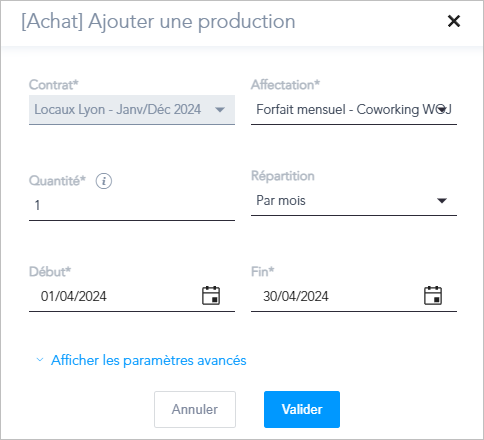Click the Répartition field label
484x440 pixels.
[283, 176]
